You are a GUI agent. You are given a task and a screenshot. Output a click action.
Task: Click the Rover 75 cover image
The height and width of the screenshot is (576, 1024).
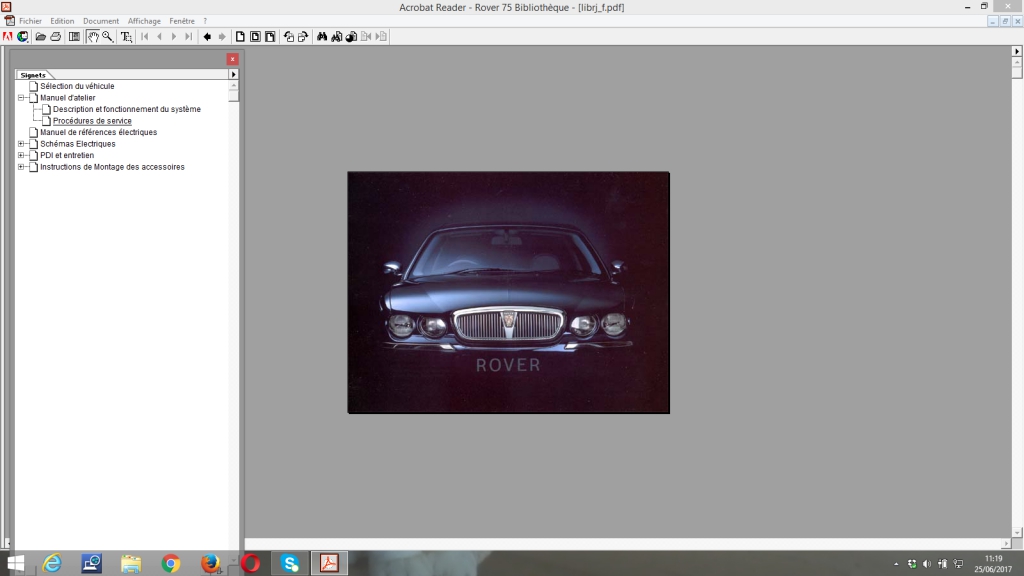(509, 293)
